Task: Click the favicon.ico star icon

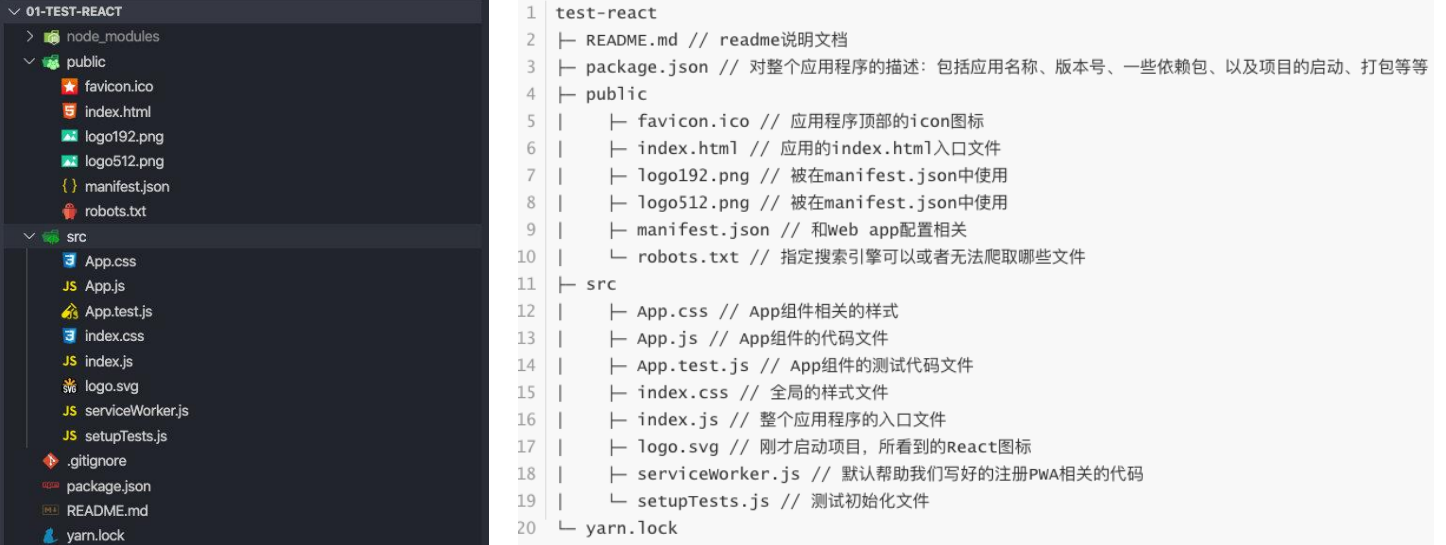Action: tap(69, 87)
